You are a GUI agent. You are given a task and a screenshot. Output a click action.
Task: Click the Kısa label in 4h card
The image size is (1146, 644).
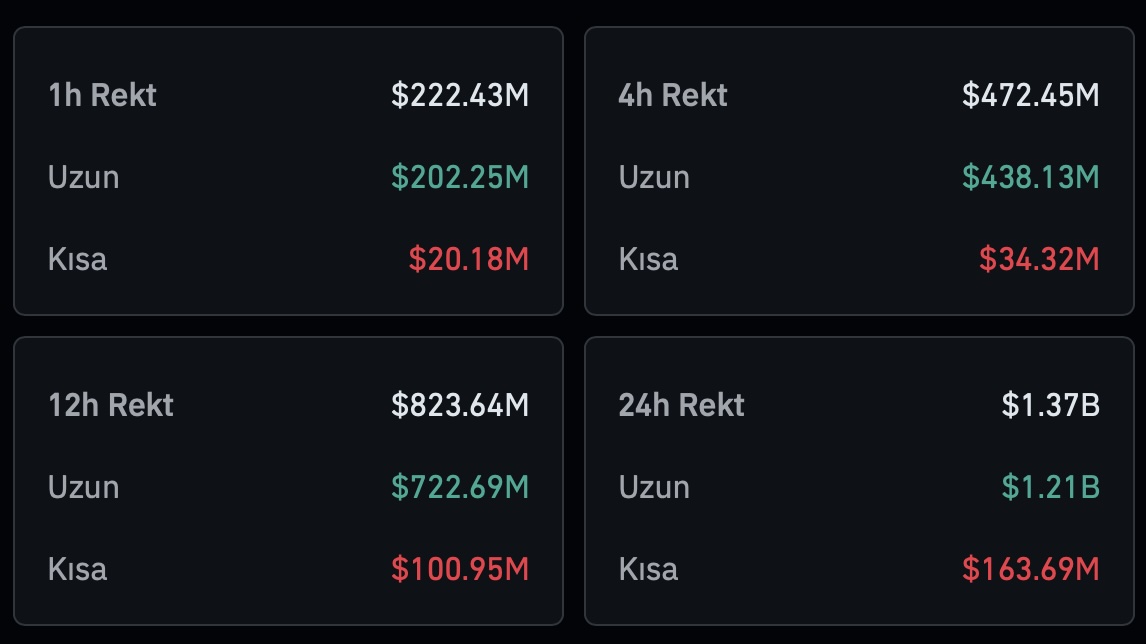[648, 259]
